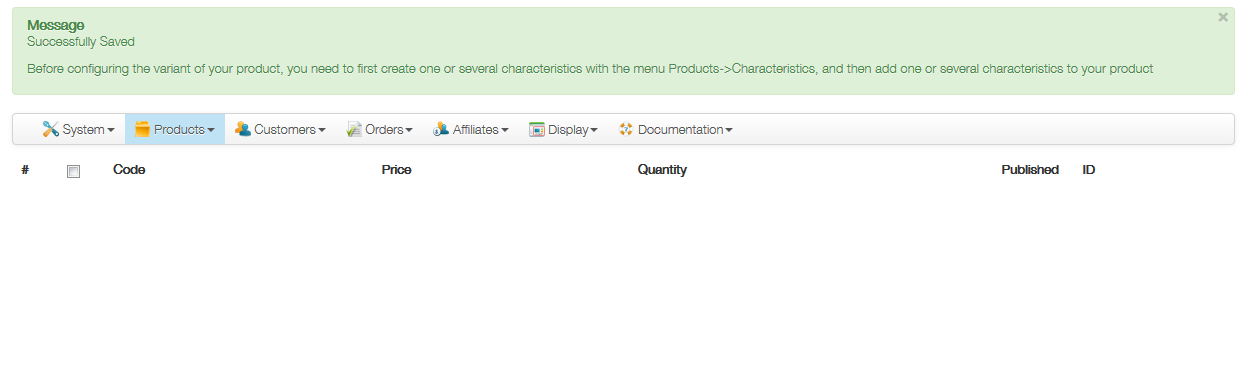Viewport: 1243px width, 380px height.
Task: Click the Quantity column header
Action: pos(662,170)
